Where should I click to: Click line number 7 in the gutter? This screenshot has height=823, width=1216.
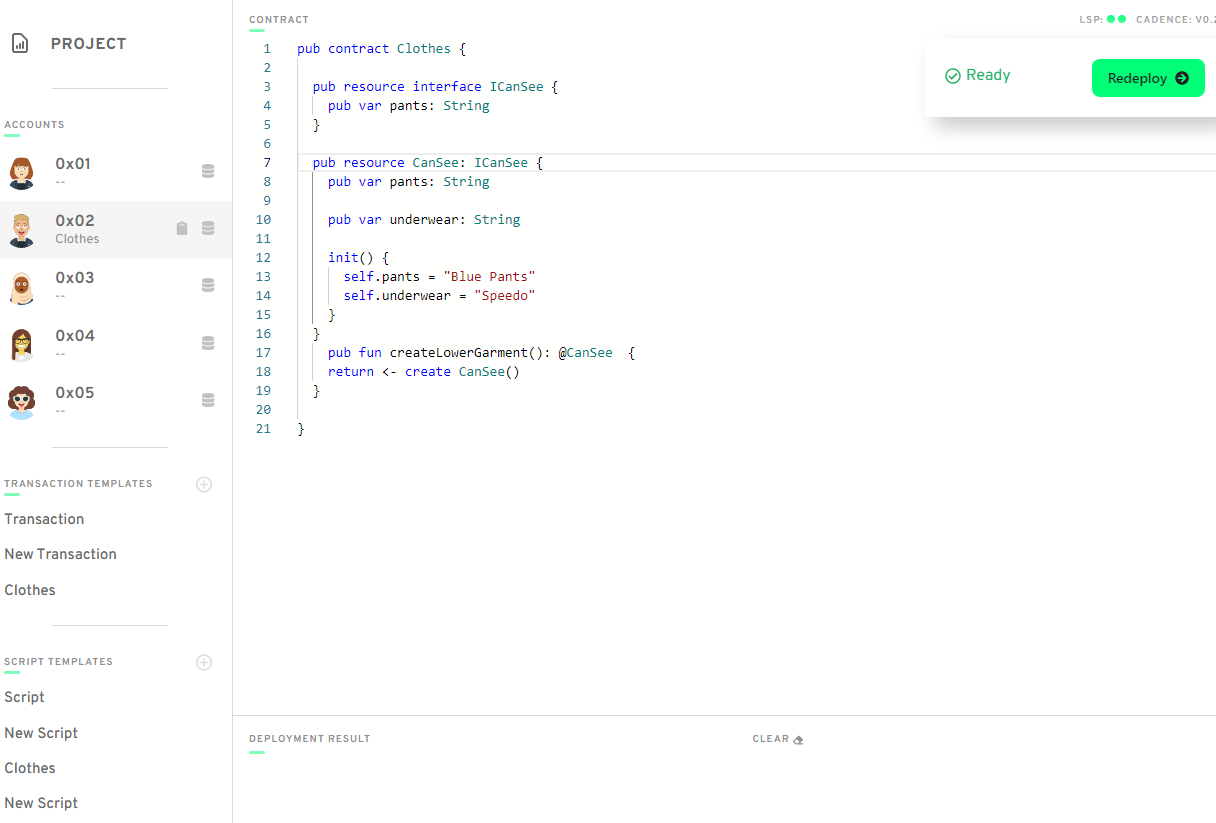click(267, 162)
